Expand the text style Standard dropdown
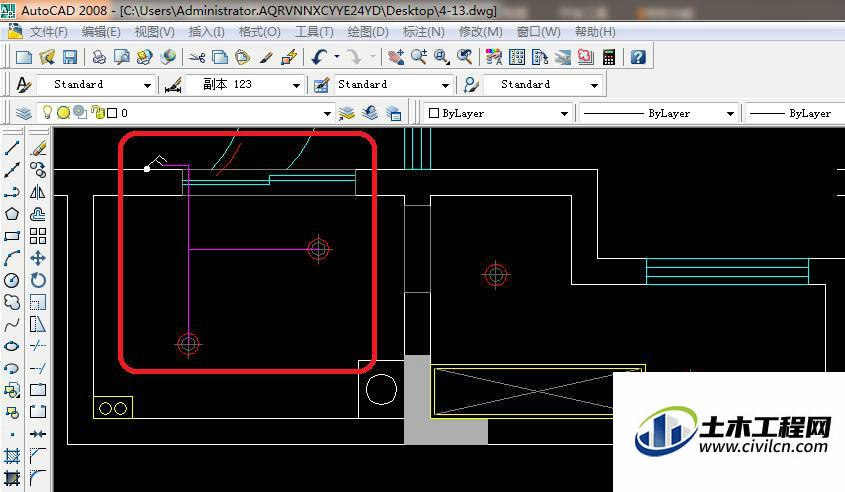845x492 pixels. click(147, 85)
